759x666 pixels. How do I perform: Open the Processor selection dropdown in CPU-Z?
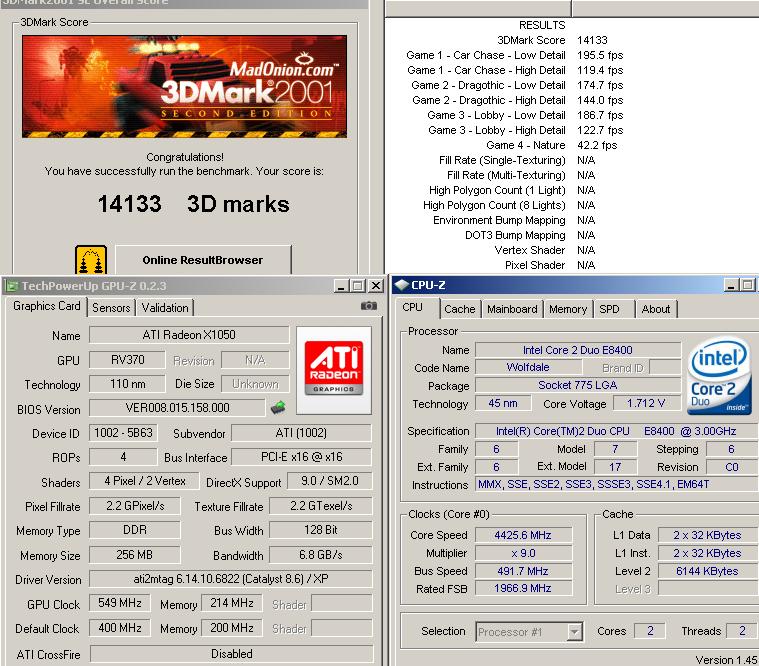574,632
